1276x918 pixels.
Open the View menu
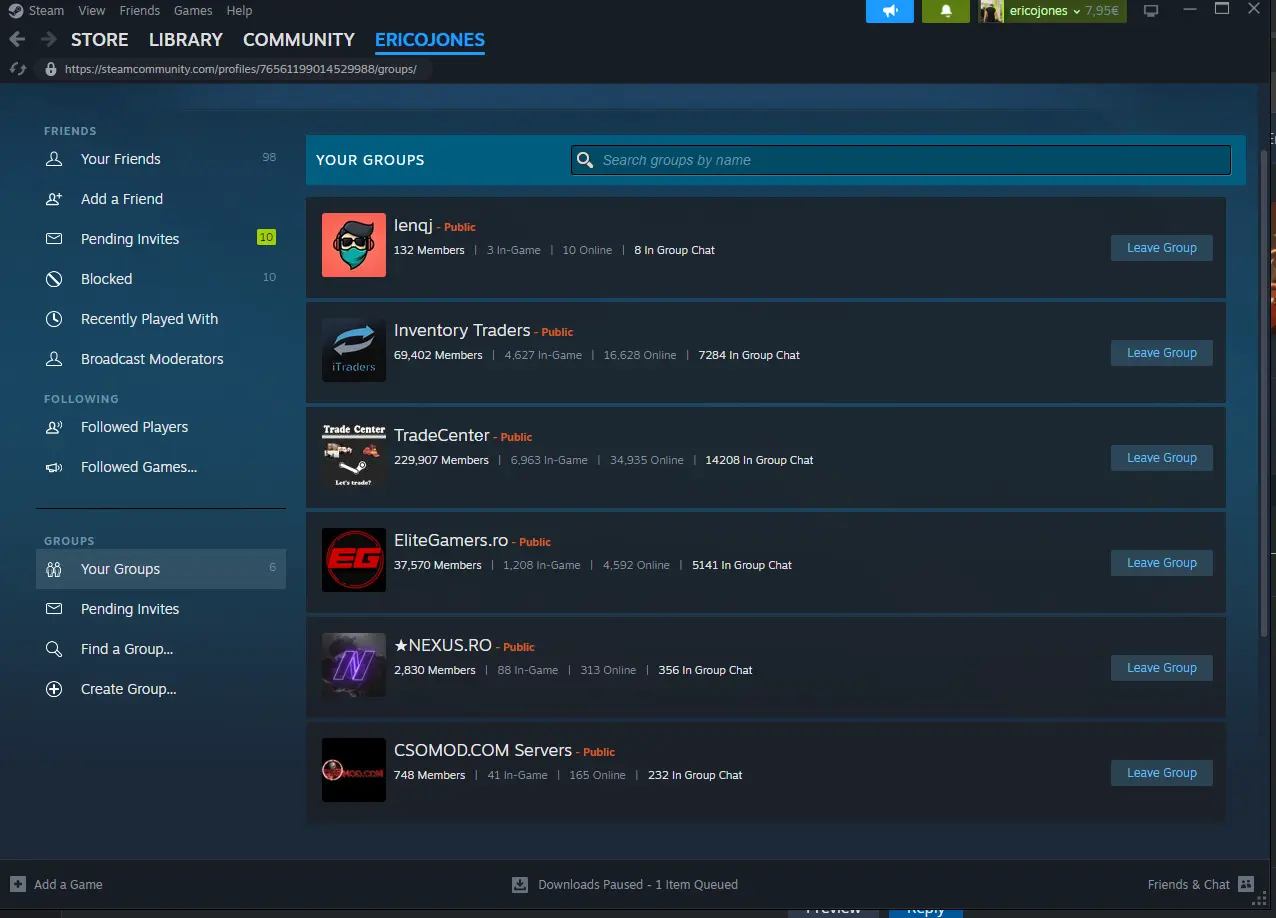pos(92,10)
